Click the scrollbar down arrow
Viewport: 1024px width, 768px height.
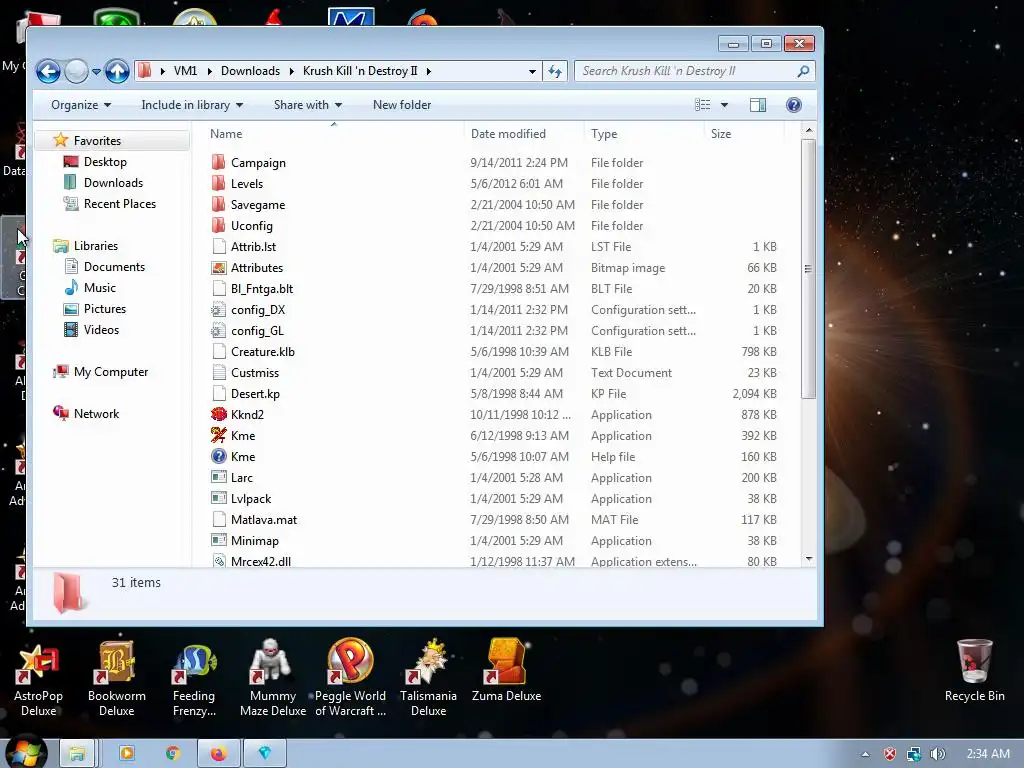click(x=808, y=559)
